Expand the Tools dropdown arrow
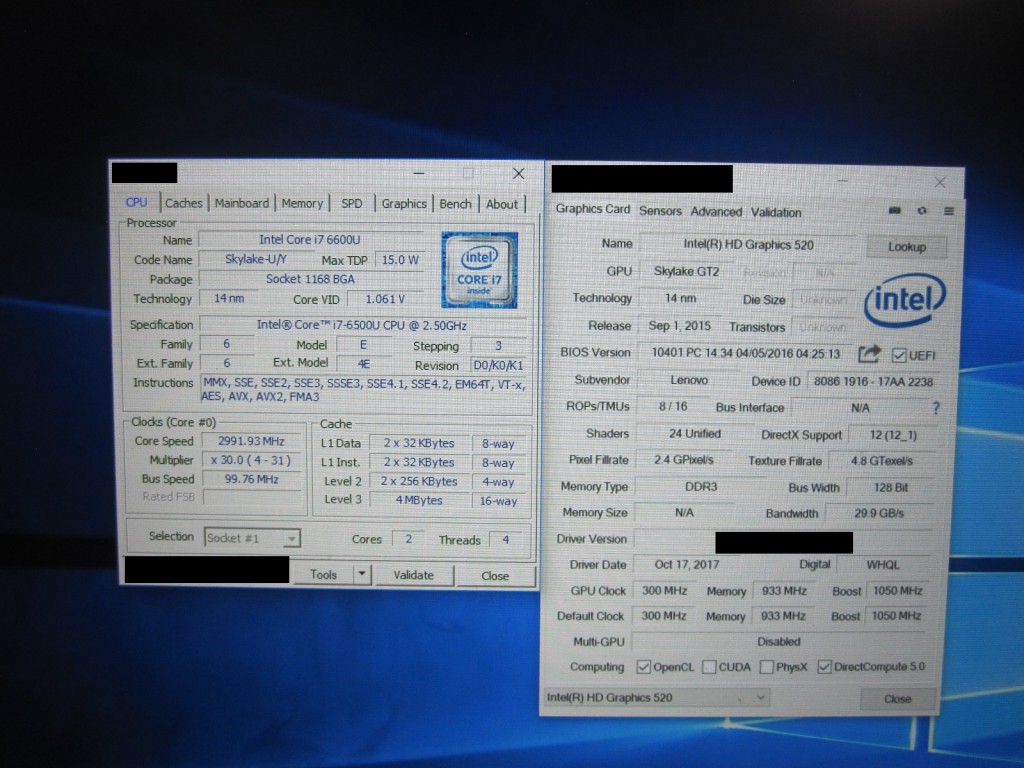Image resolution: width=1024 pixels, height=768 pixels. point(362,575)
